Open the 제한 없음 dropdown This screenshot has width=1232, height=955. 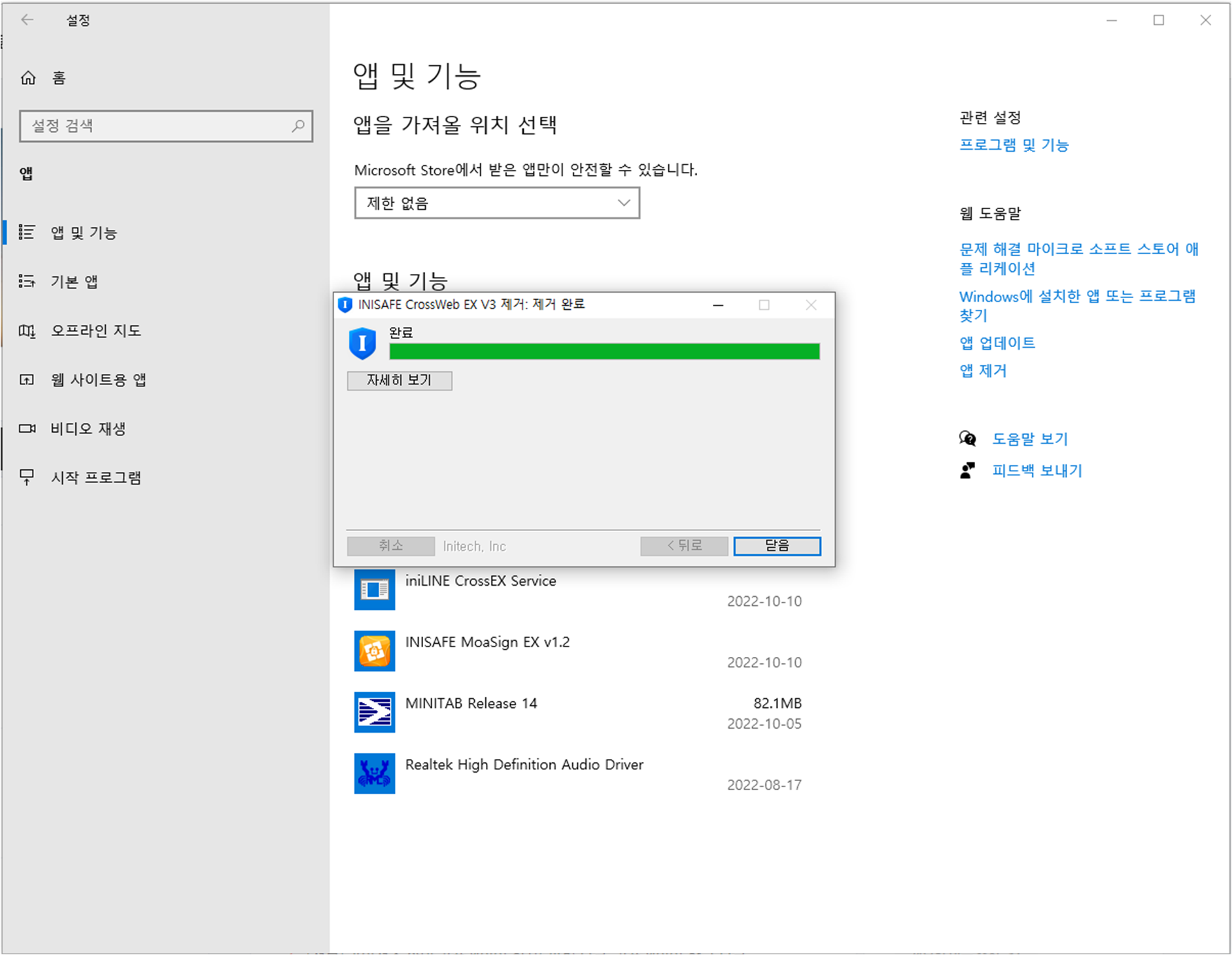(497, 203)
